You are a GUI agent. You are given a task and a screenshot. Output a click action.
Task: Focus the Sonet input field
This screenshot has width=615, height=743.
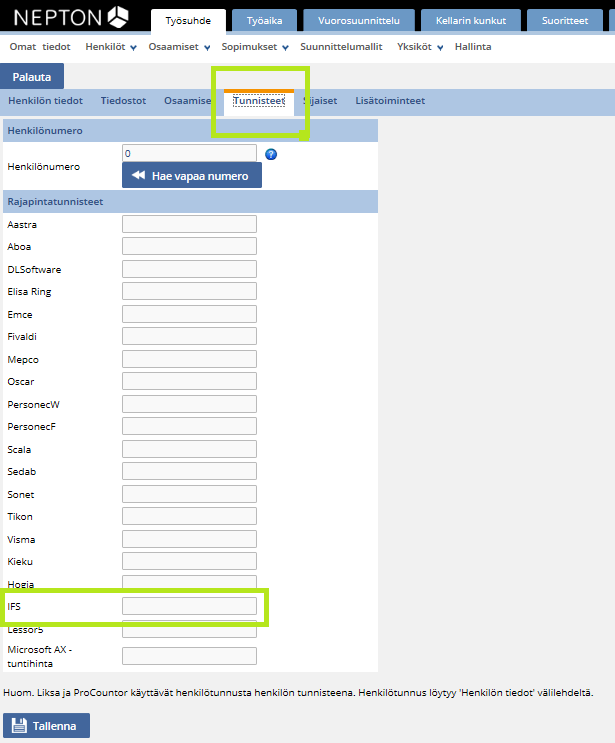click(x=190, y=494)
